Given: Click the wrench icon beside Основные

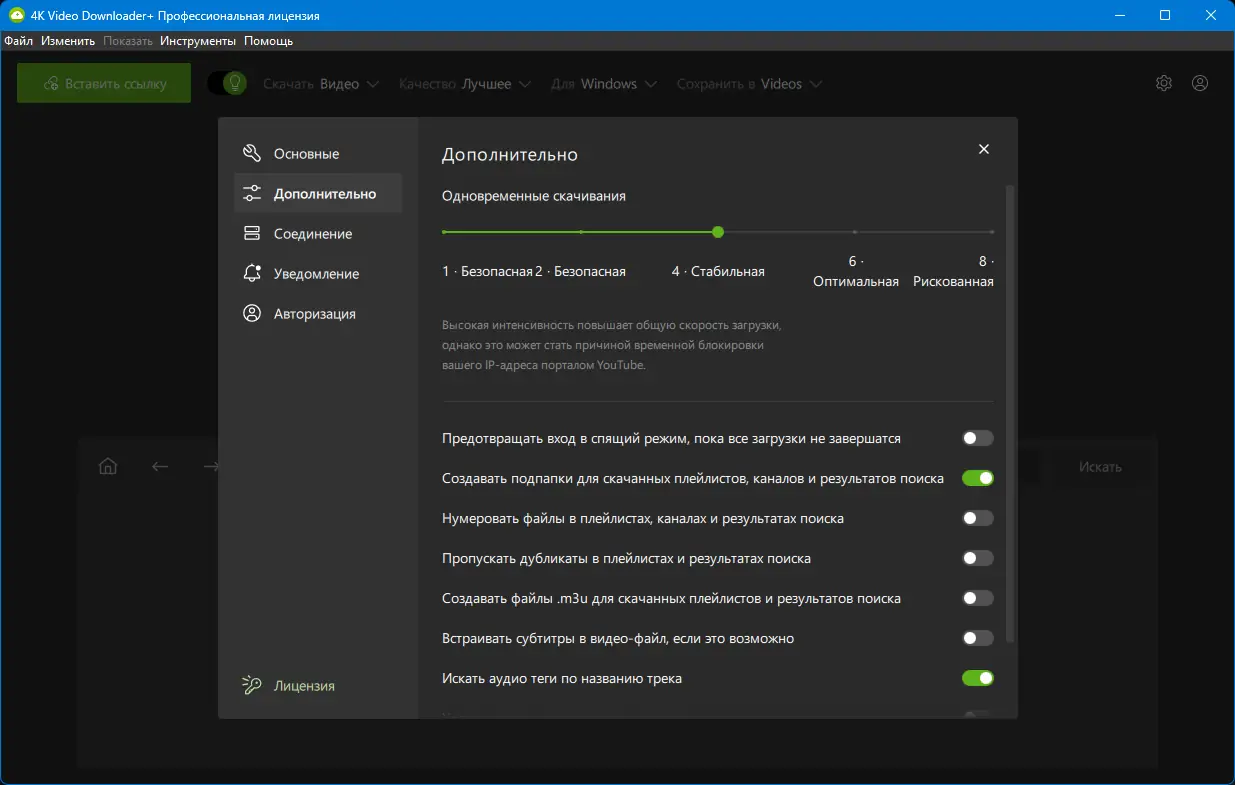Looking at the screenshot, I should pyautogui.click(x=252, y=154).
